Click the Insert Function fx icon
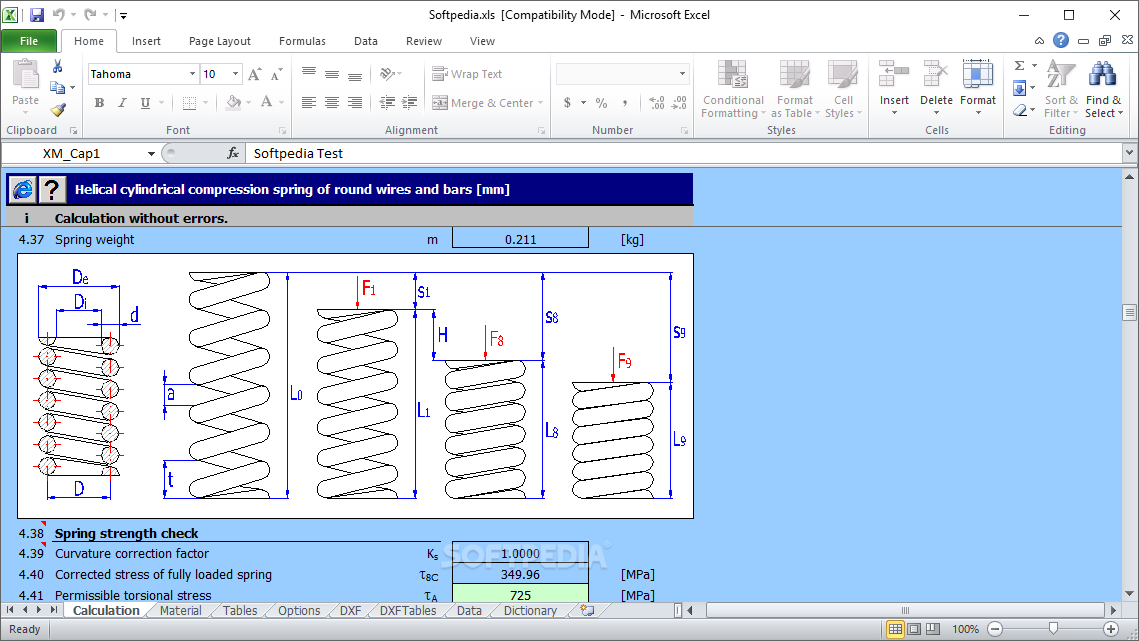Image resolution: width=1139 pixels, height=641 pixels. pyautogui.click(x=233, y=153)
